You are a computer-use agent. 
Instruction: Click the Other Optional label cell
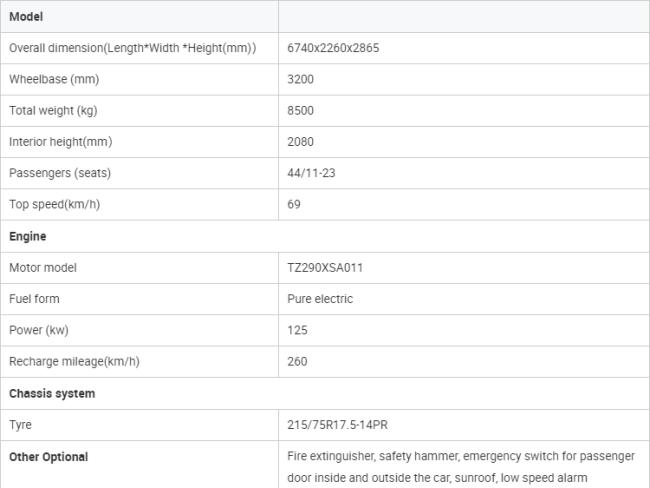(48, 456)
